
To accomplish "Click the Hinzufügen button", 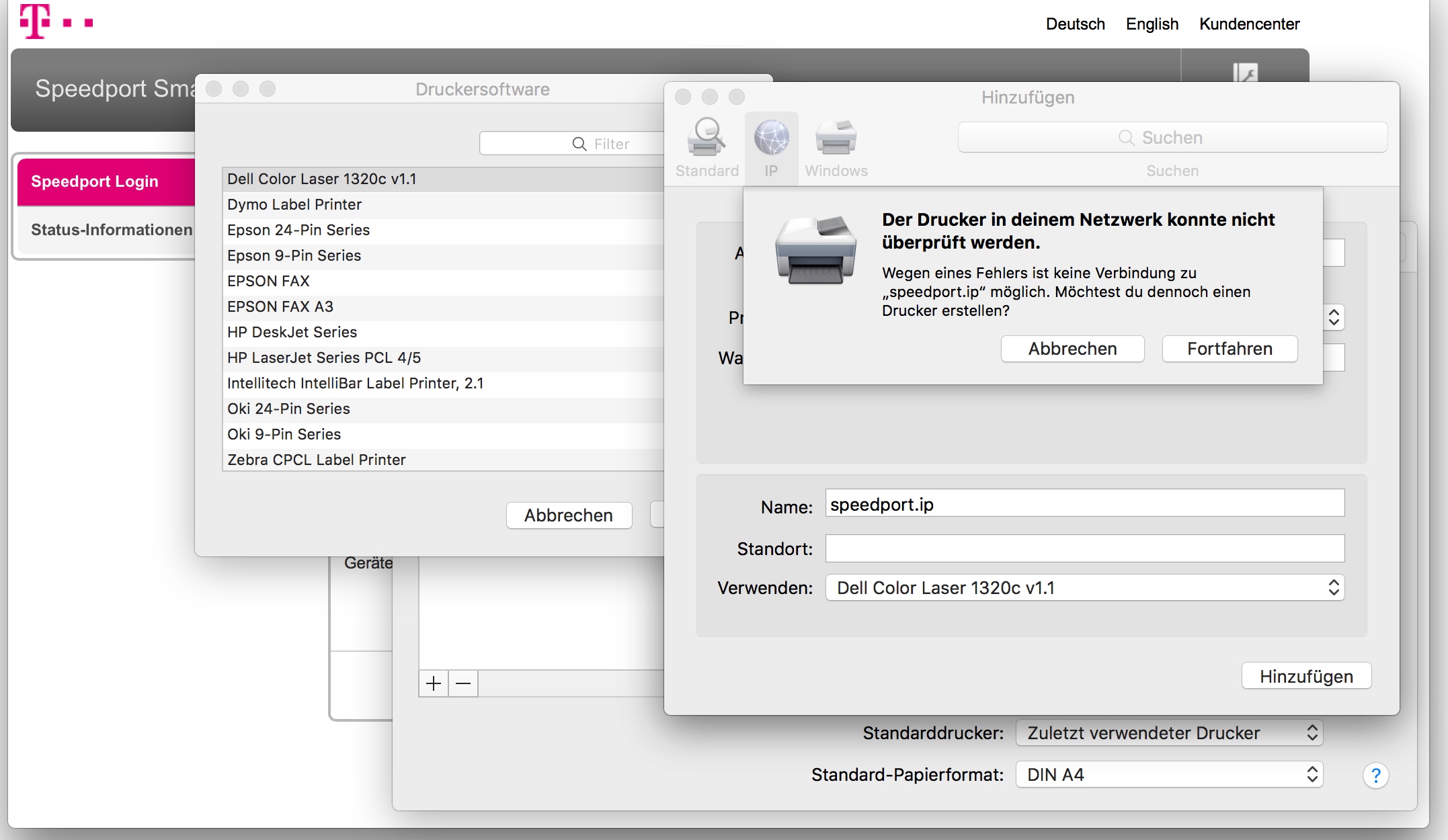I will coord(1306,676).
